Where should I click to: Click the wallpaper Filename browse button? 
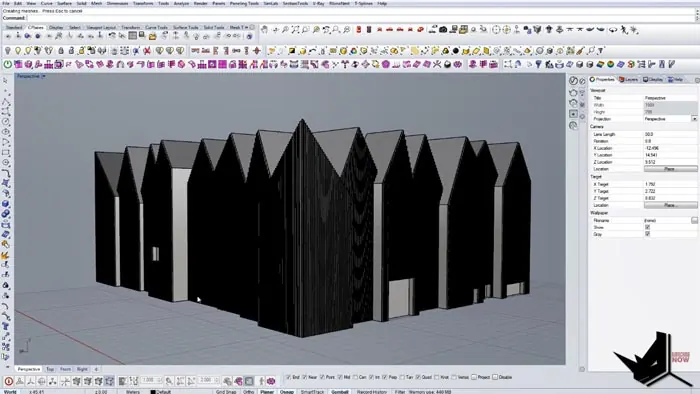coord(694,220)
